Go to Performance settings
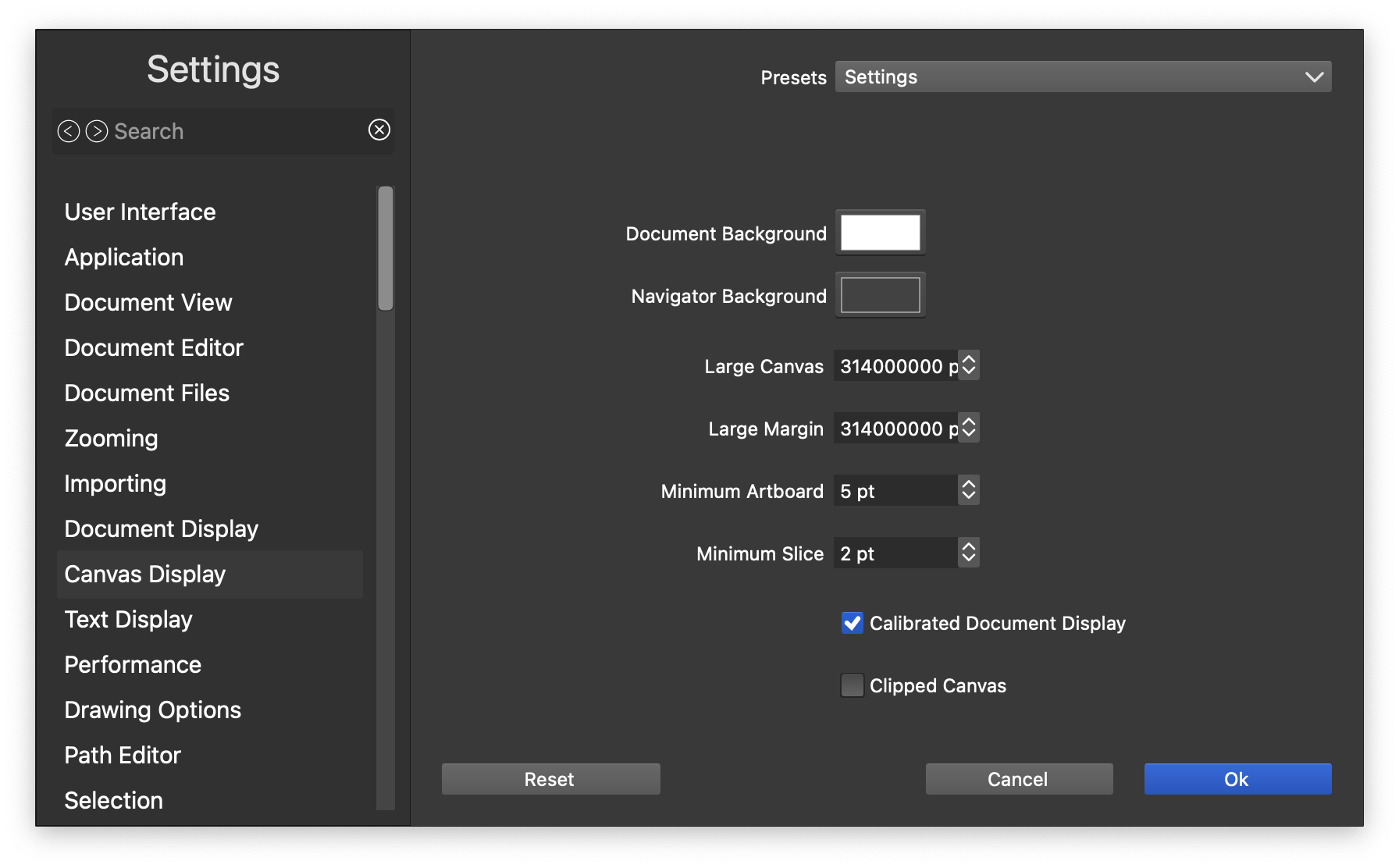 click(133, 665)
